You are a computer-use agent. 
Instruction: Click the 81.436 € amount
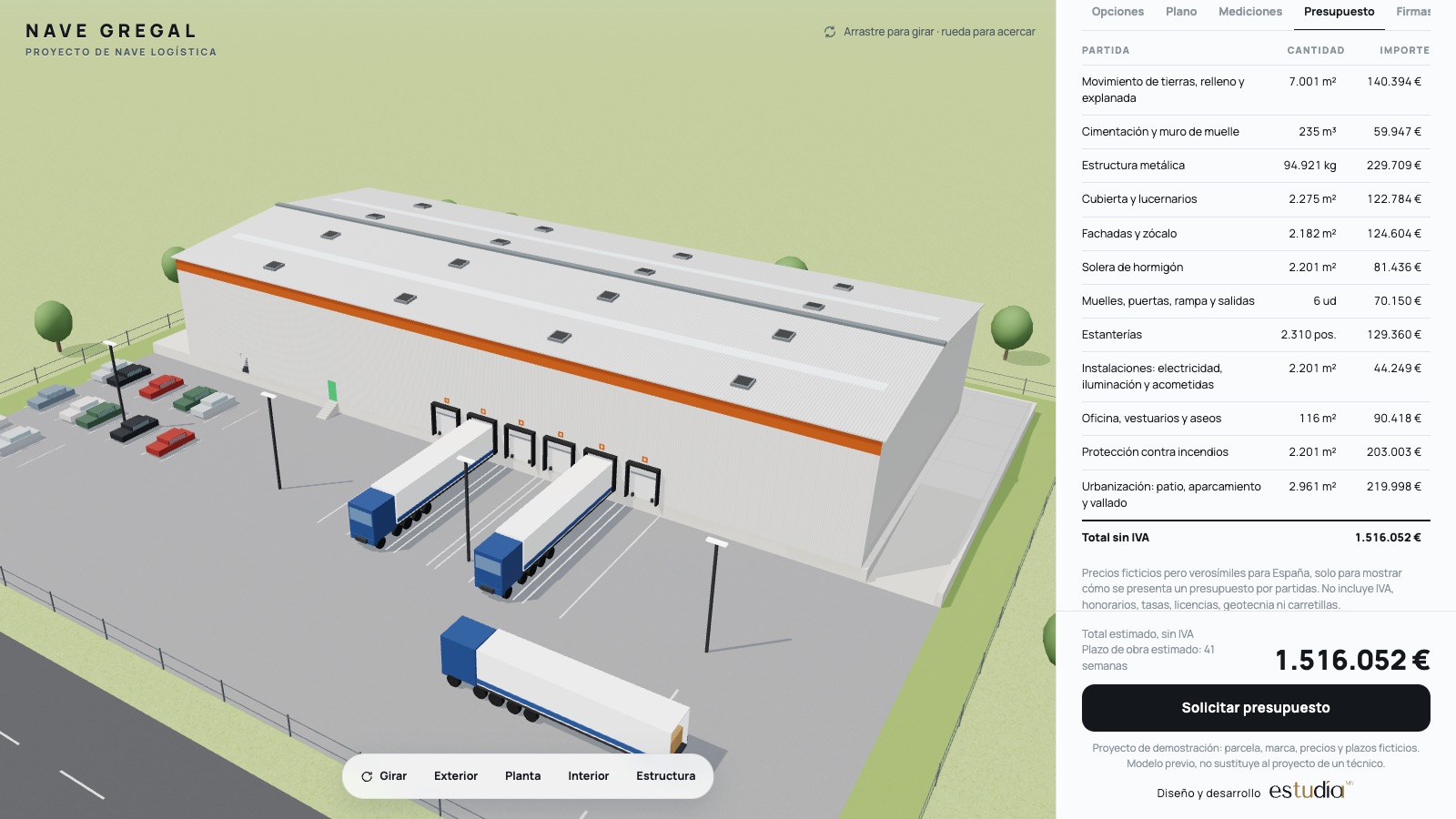(x=1398, y=268)
